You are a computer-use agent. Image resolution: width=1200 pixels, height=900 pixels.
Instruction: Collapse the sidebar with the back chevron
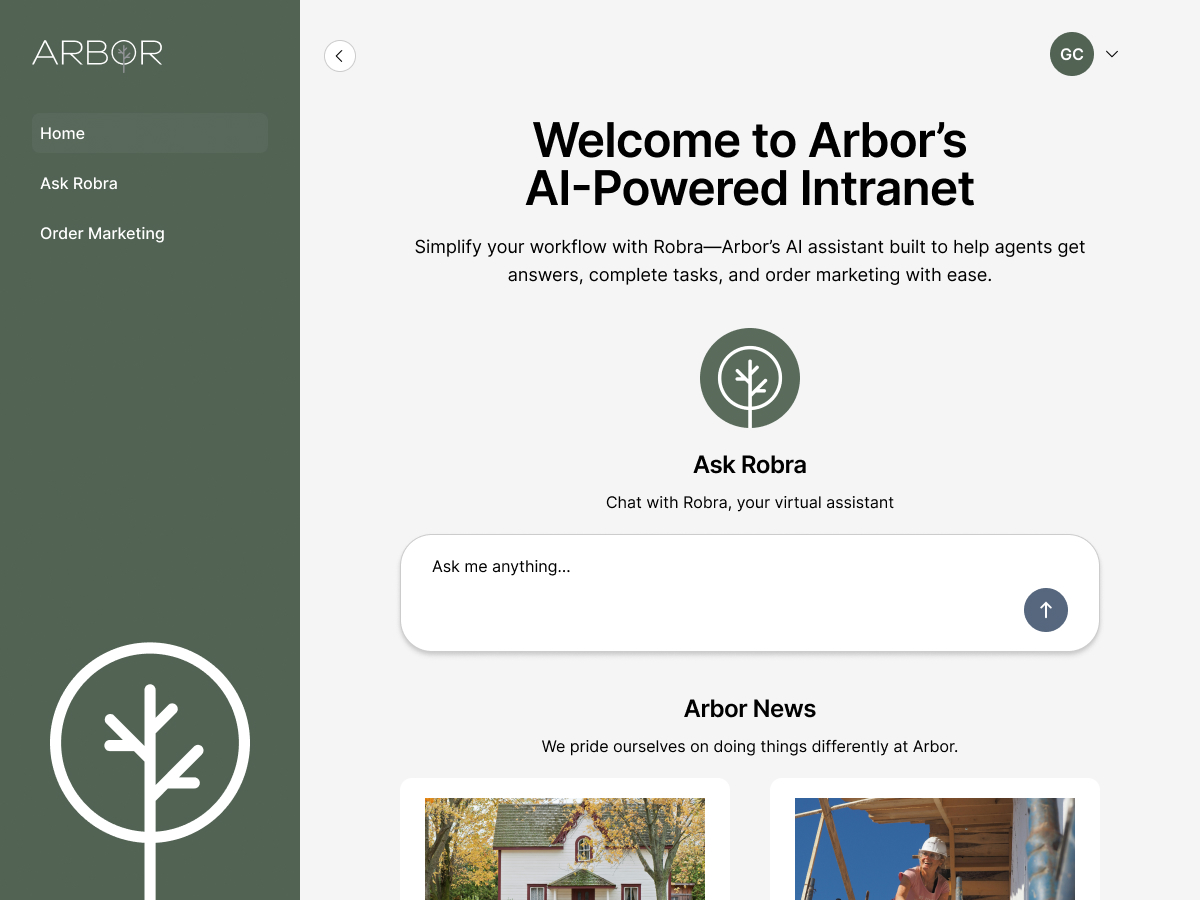coord(340,56)
